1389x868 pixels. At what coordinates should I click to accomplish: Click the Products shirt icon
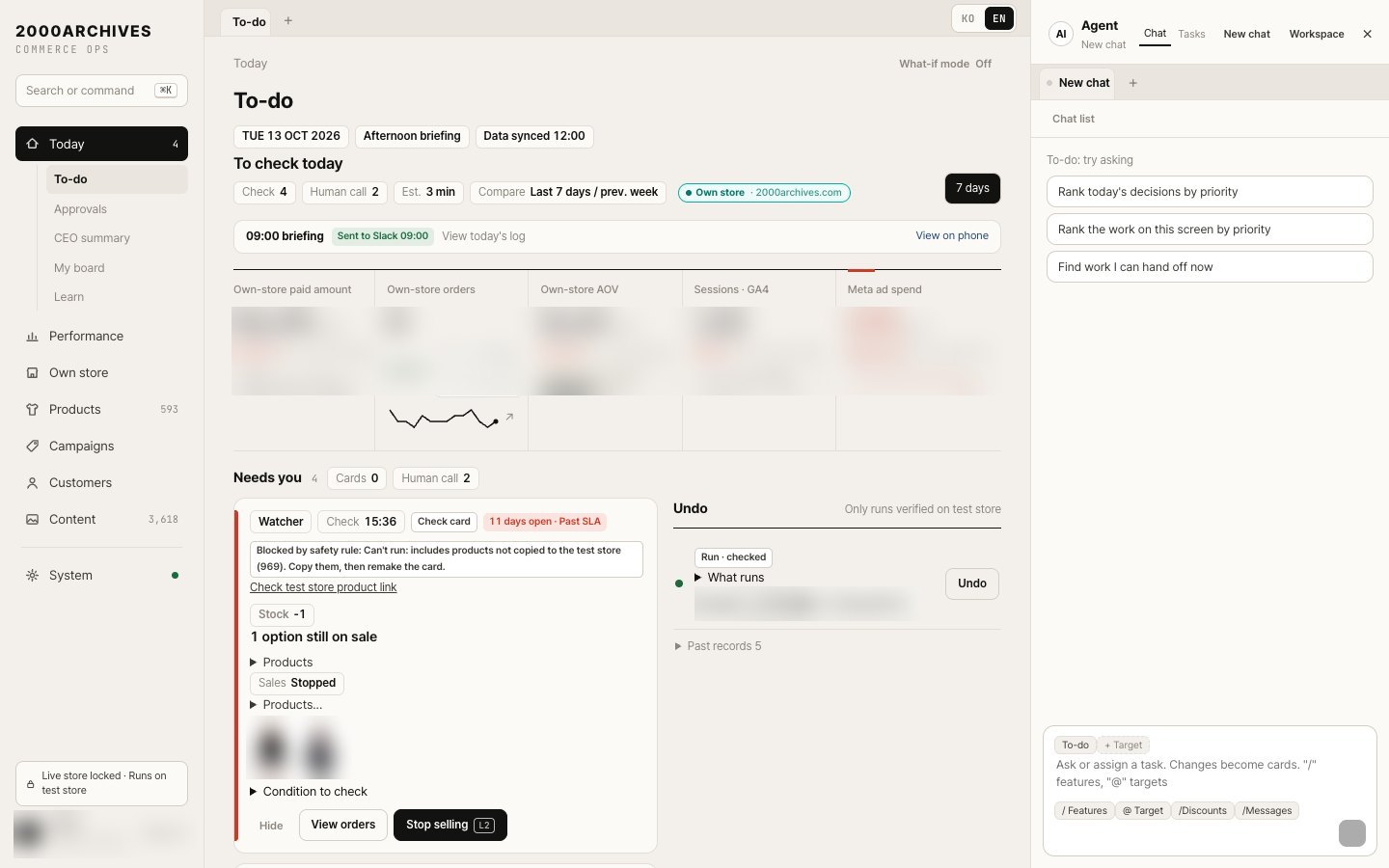tap(32, 410)
